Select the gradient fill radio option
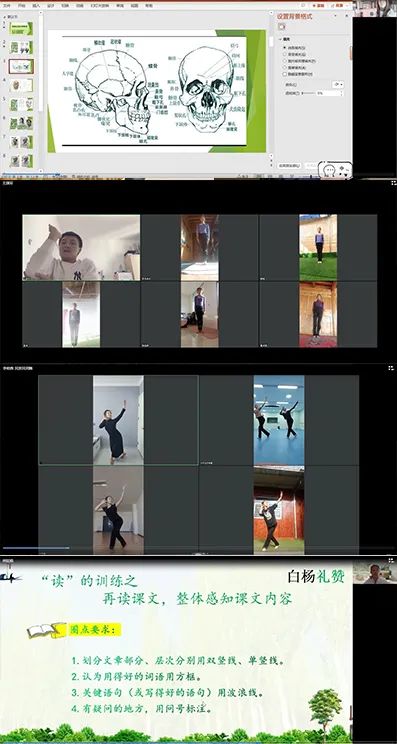 [285, 55]
